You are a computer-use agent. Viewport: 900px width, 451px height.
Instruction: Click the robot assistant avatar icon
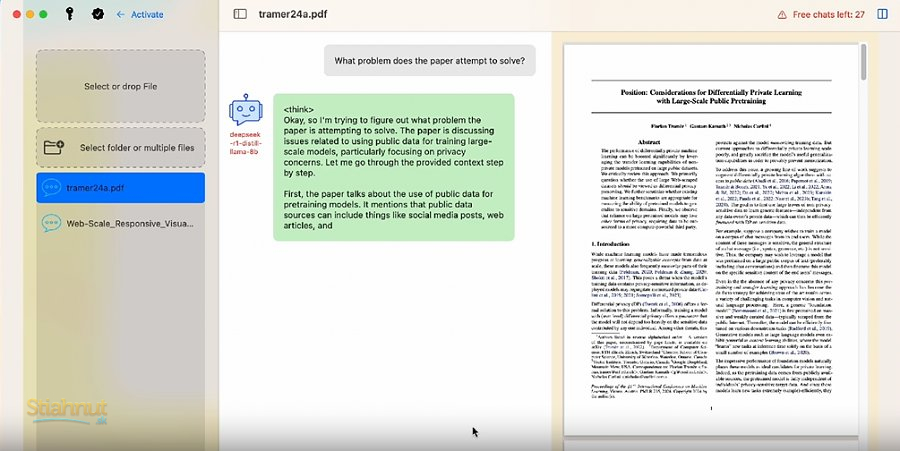click(x=245, y=110)
